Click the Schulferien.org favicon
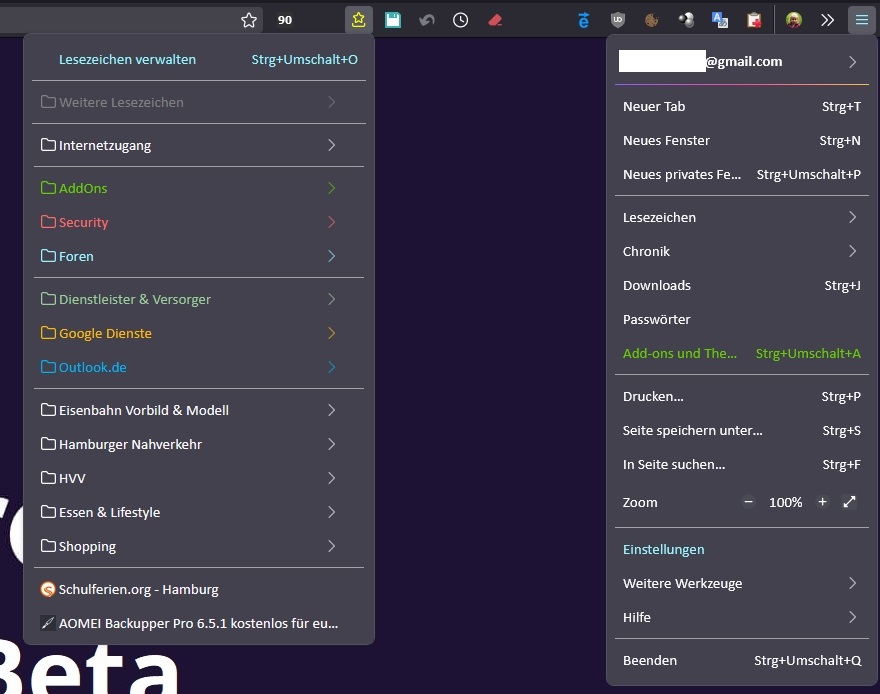880x694 pixels. [48, 589]
